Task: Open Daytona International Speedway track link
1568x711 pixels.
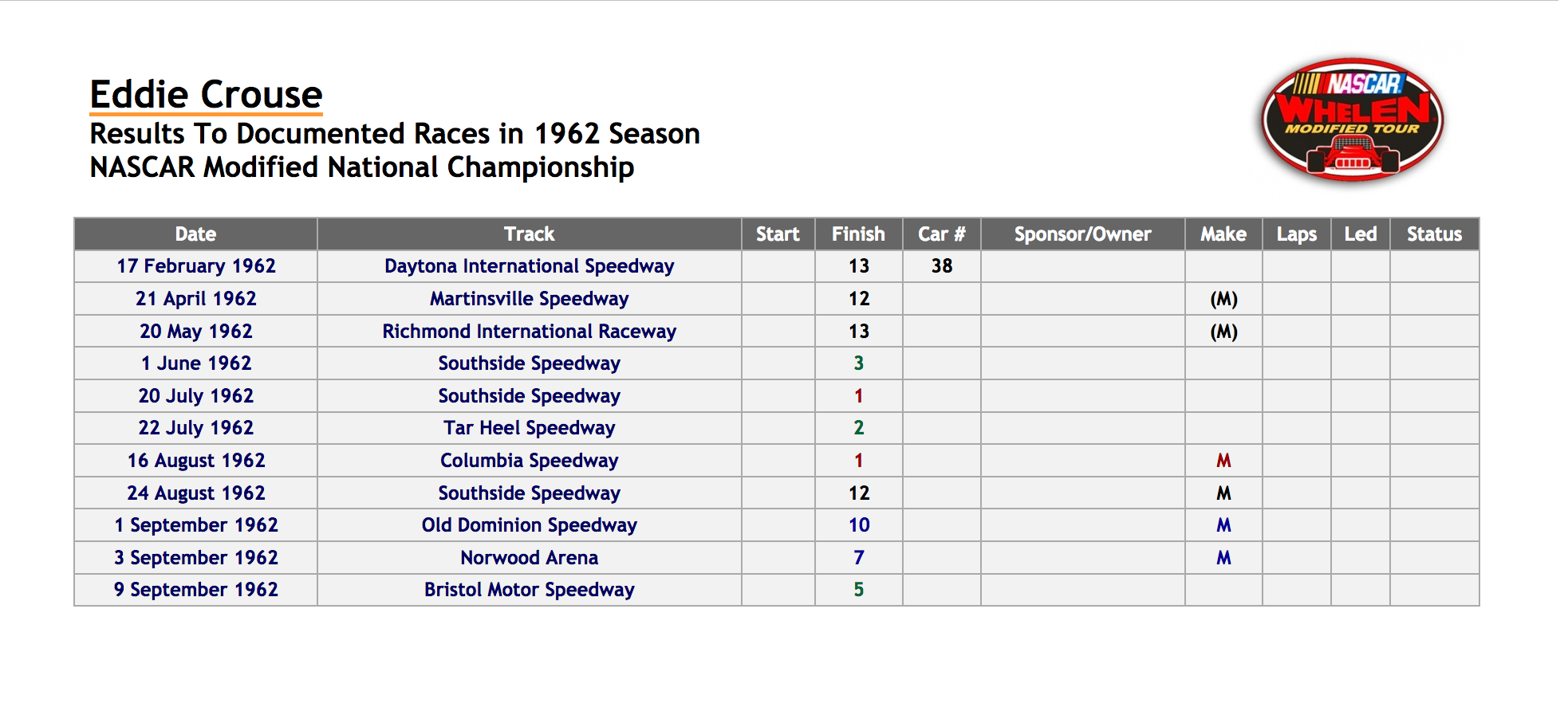Action: tap(530, 266)
